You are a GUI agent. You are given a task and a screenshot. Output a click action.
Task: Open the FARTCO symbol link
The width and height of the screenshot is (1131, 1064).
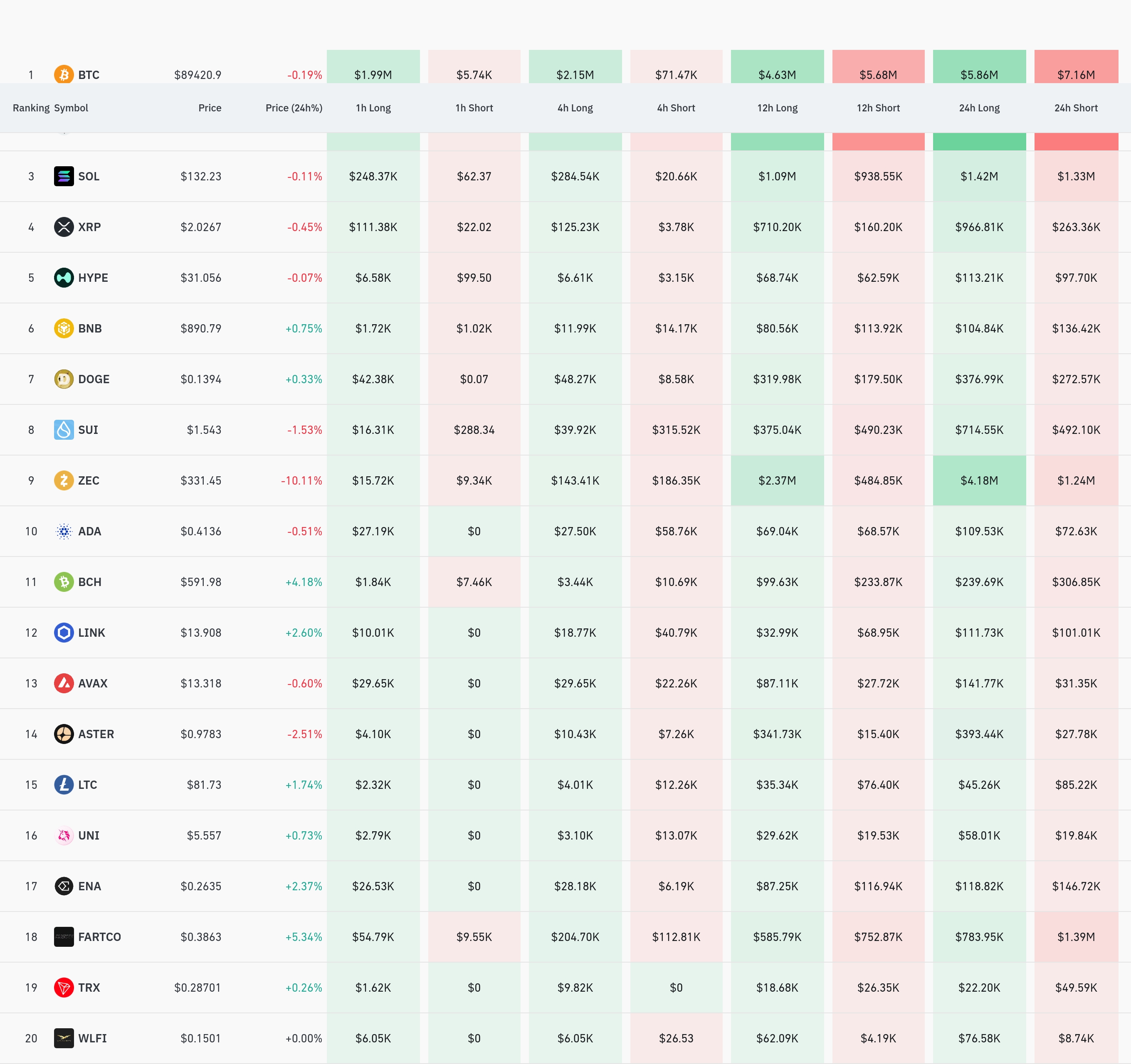99,937
